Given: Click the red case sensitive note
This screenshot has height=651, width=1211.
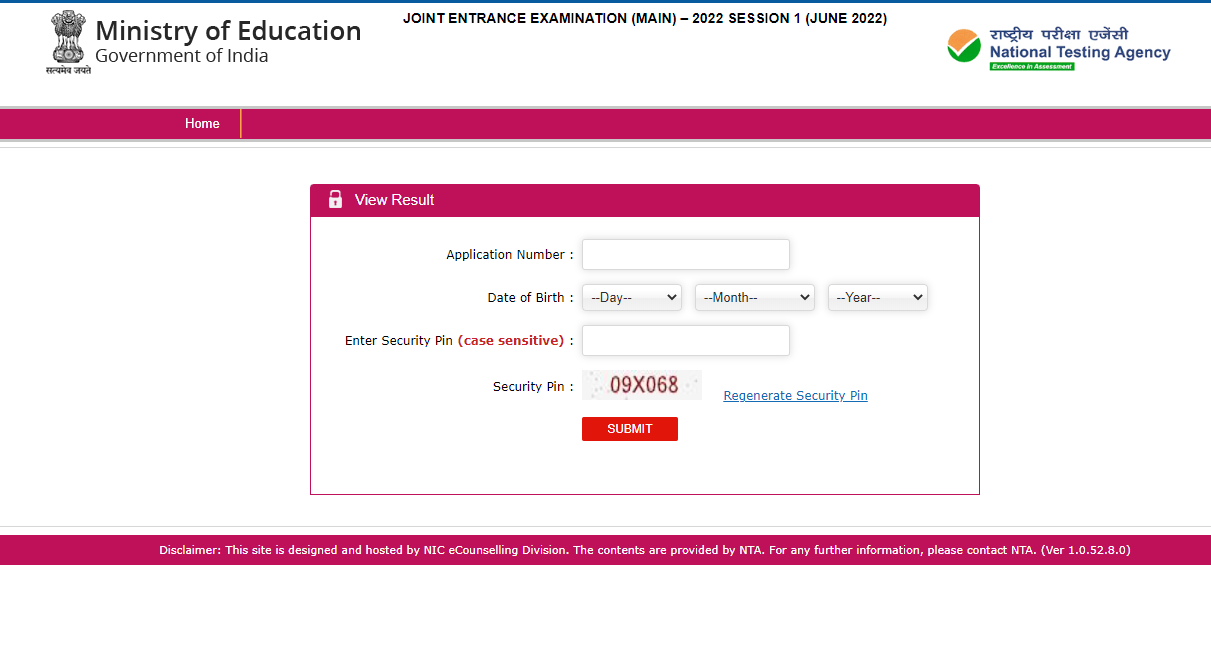Looking at the screenshot, I should [x=511, y=341].
